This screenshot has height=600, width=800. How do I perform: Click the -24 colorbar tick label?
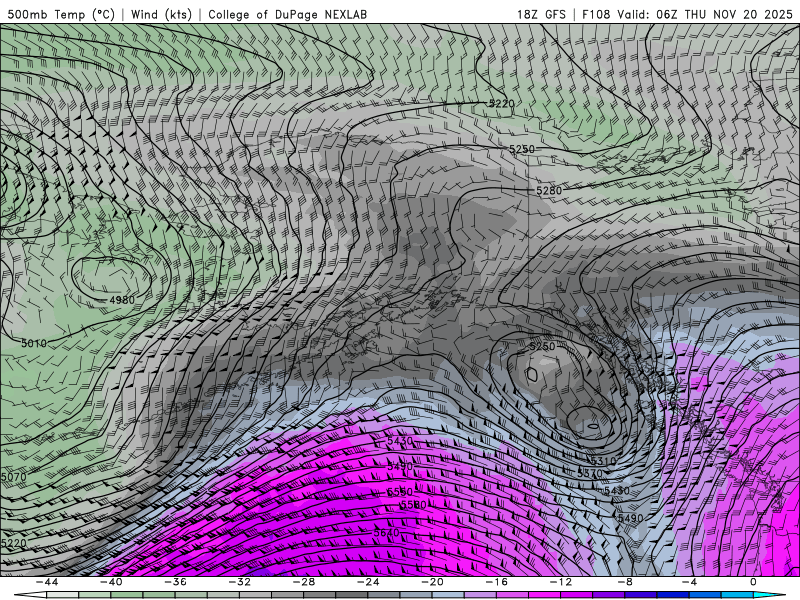click(368, 582)
